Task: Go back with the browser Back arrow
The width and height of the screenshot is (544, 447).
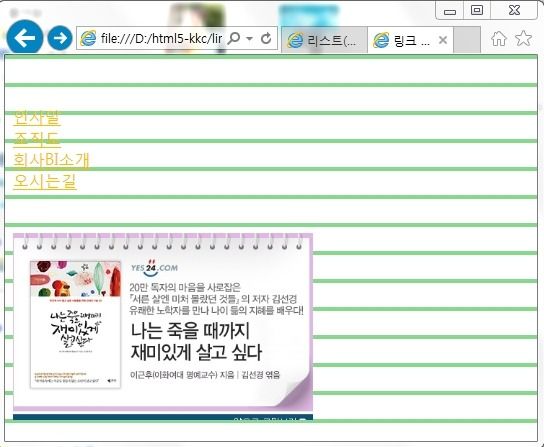Action: coord(25,37)
